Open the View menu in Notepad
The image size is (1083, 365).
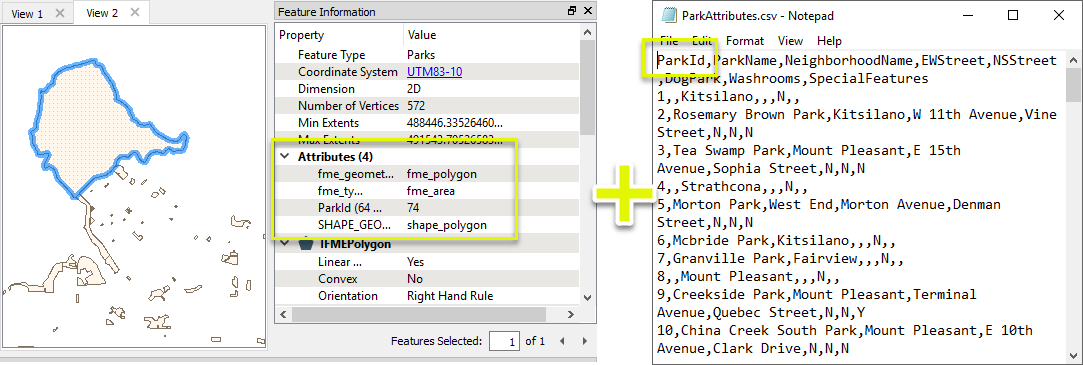(790, 41)
